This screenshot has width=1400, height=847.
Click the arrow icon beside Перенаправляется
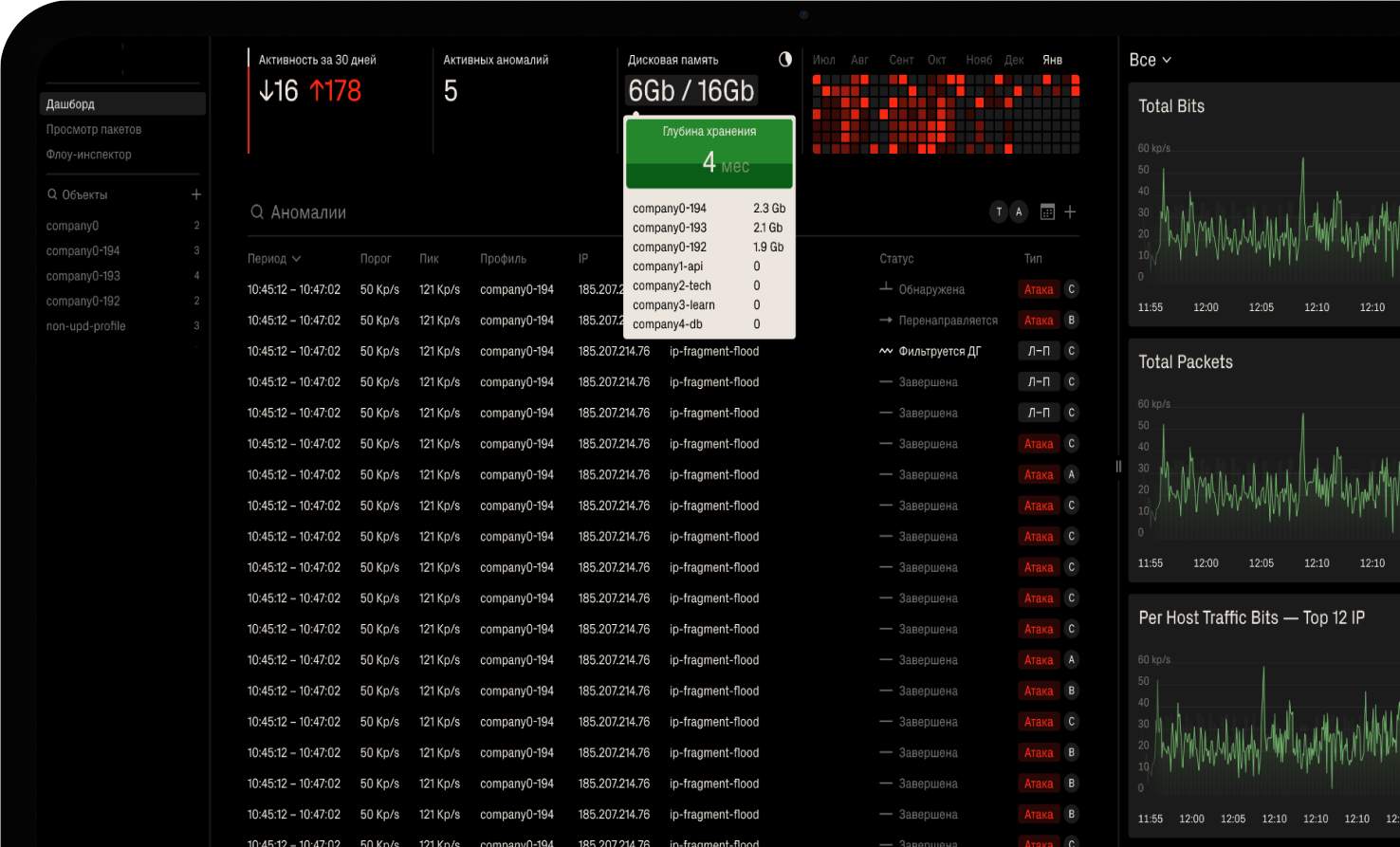(886, 321)
